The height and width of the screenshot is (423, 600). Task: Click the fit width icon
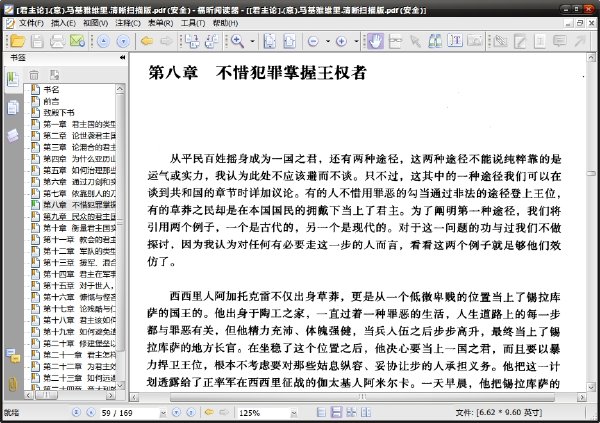tap(290, 41)
